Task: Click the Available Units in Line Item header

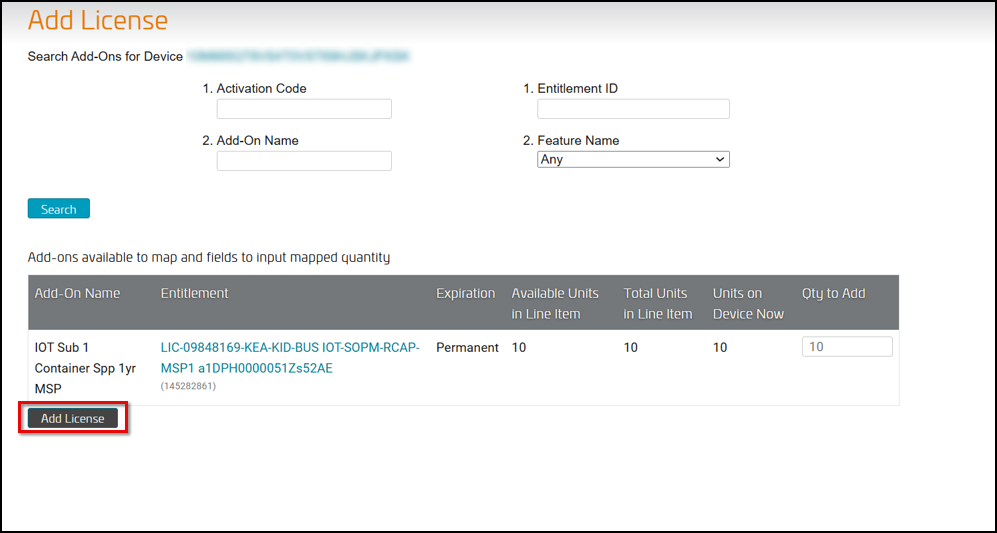Action: [x=555, y=303]
